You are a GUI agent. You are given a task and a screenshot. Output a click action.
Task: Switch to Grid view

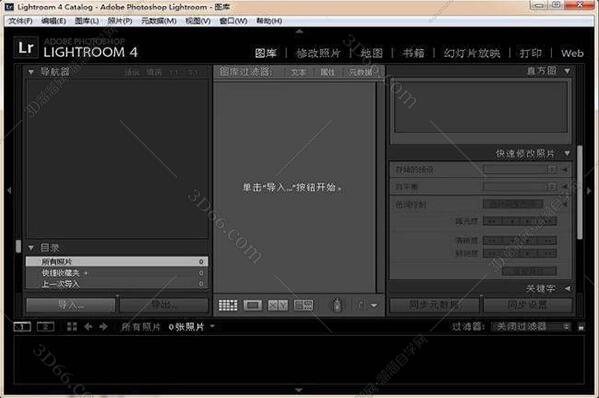click(x=228, y=305)
